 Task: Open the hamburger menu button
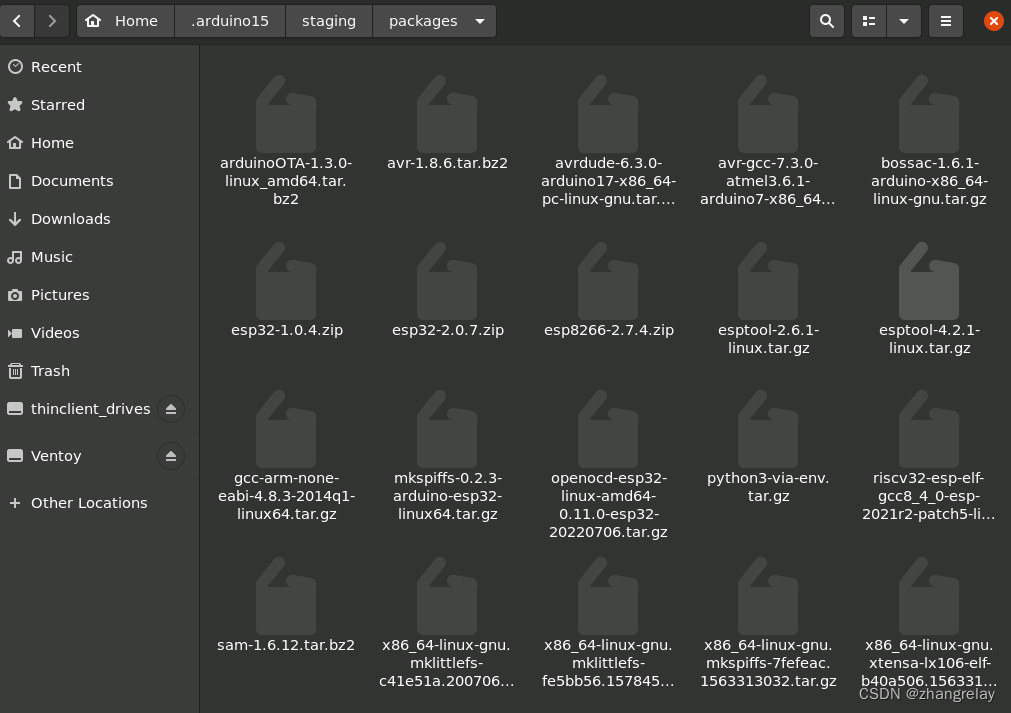tap(946, 21)
